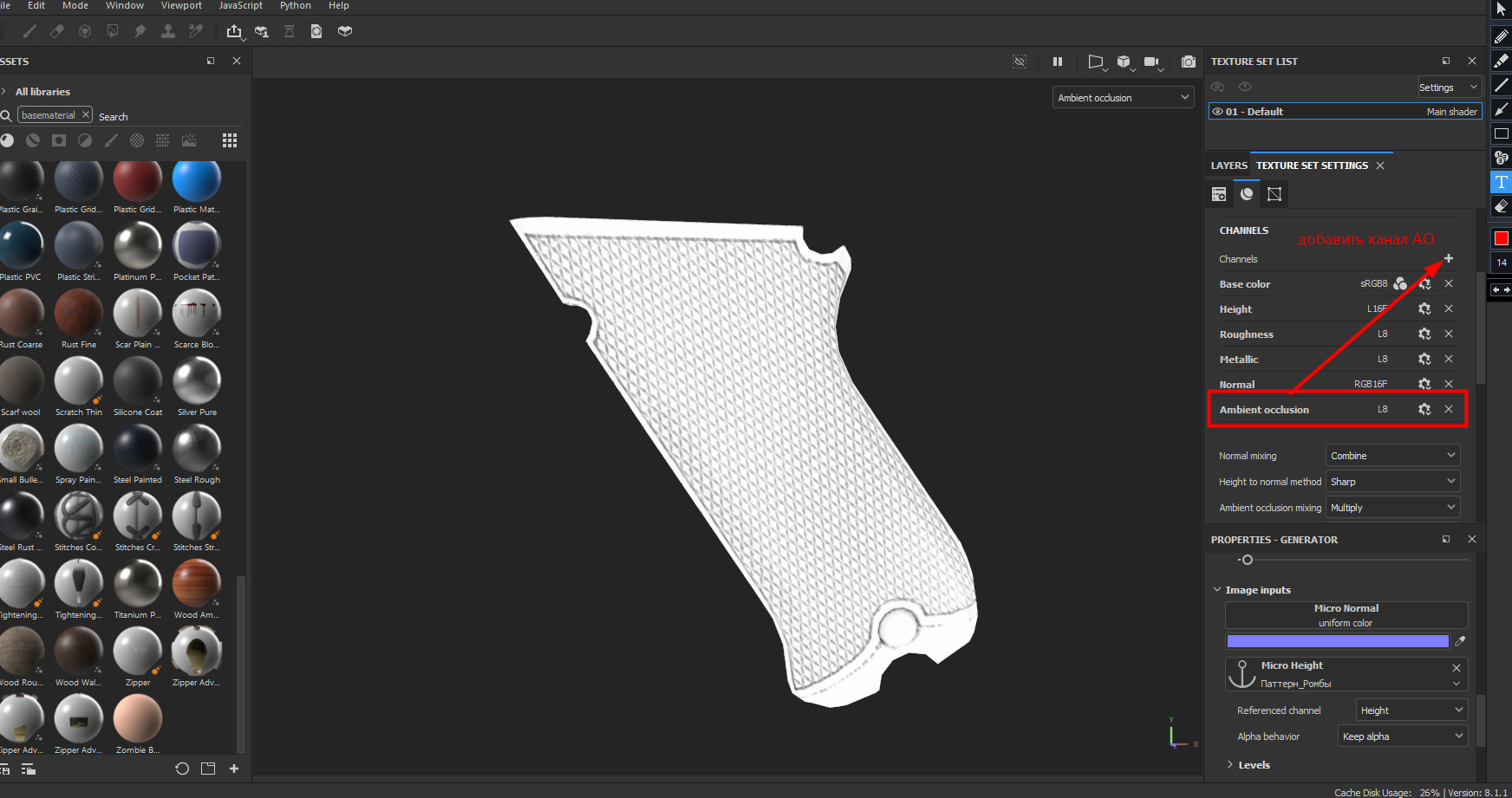Open the Ambient occlusion viewport mode dropdown

1124,98
